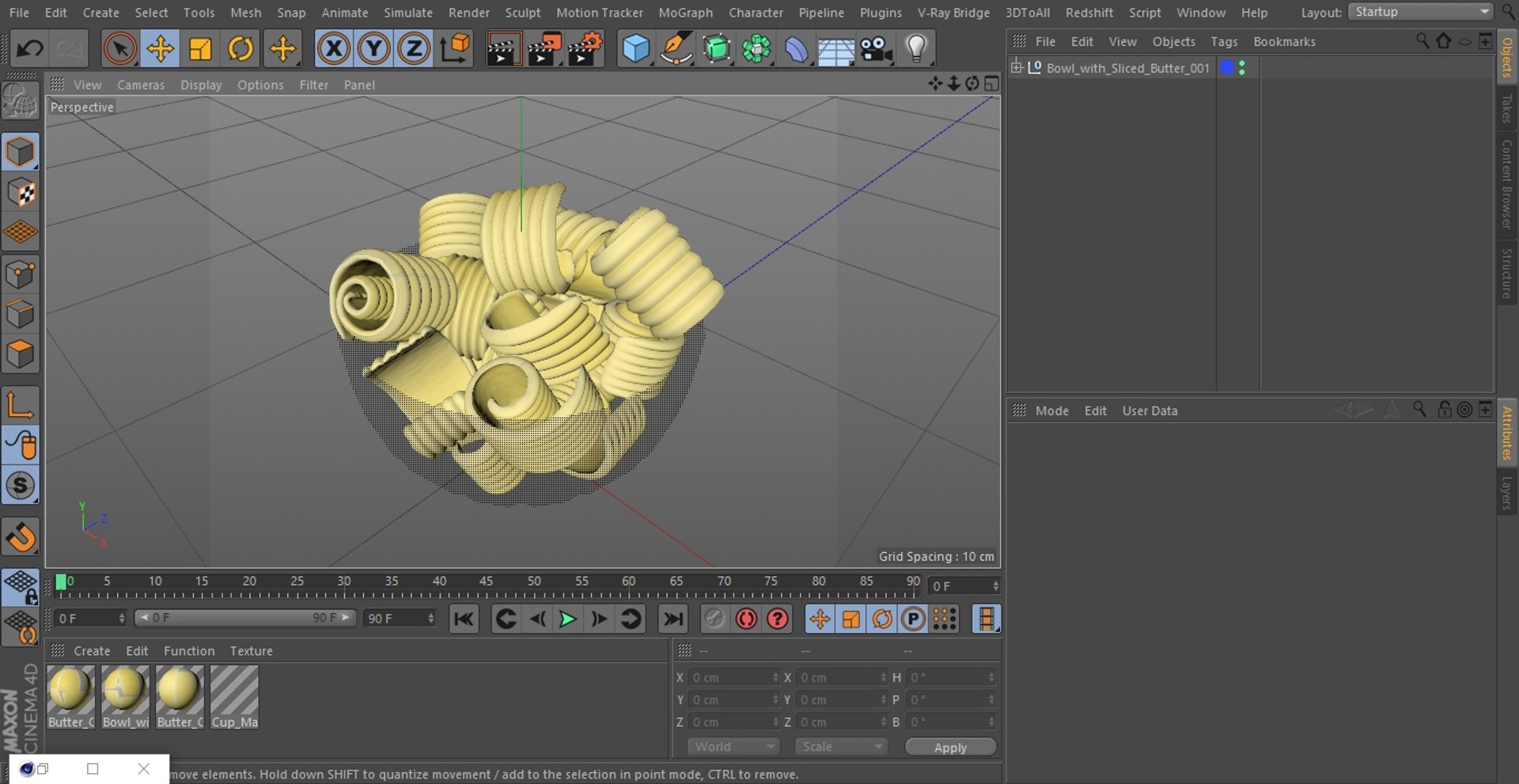Open the MoGraph menu
The image size is (1519, 784).
point(685,13)
